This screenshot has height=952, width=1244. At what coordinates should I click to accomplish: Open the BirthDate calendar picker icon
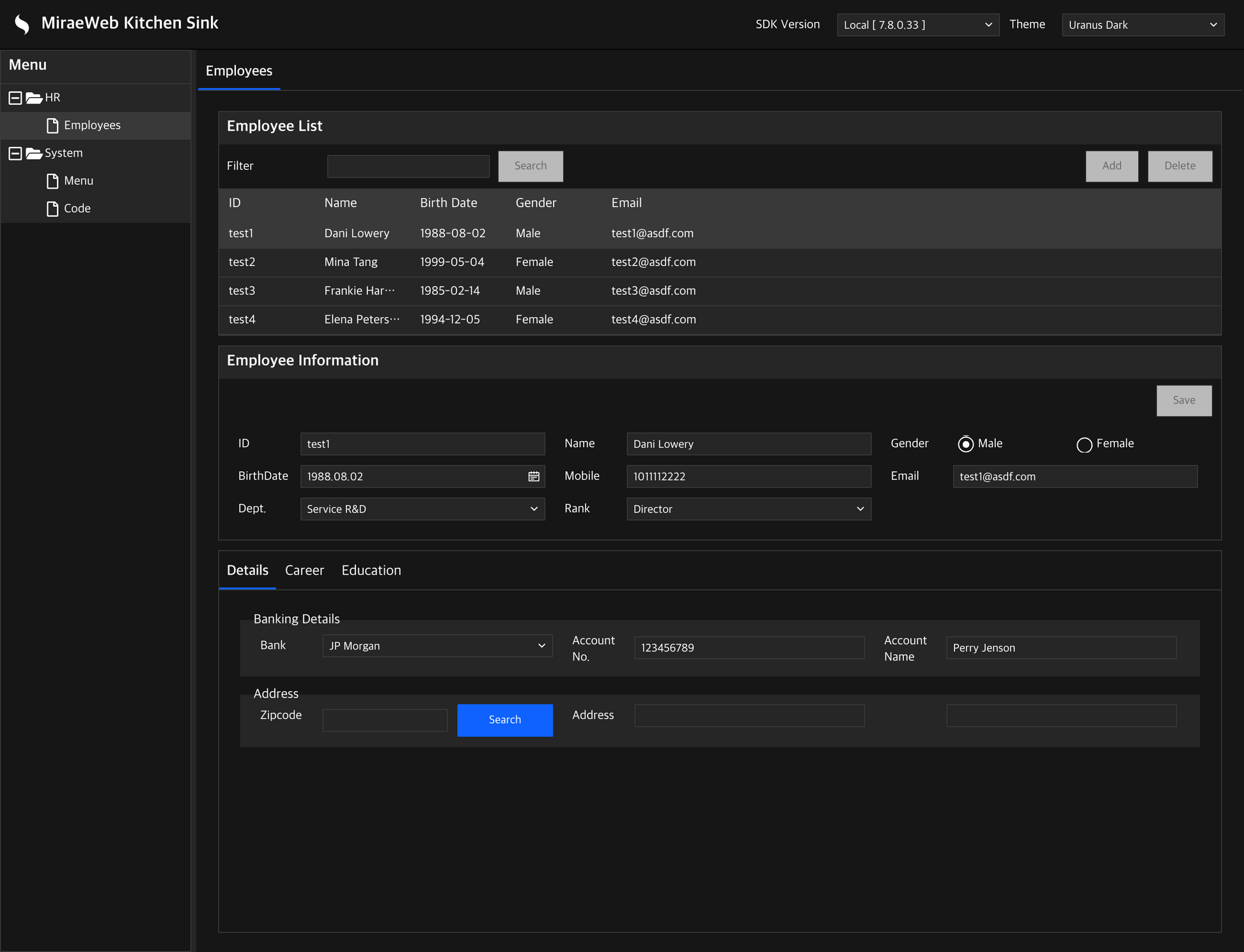coord(534,476)
